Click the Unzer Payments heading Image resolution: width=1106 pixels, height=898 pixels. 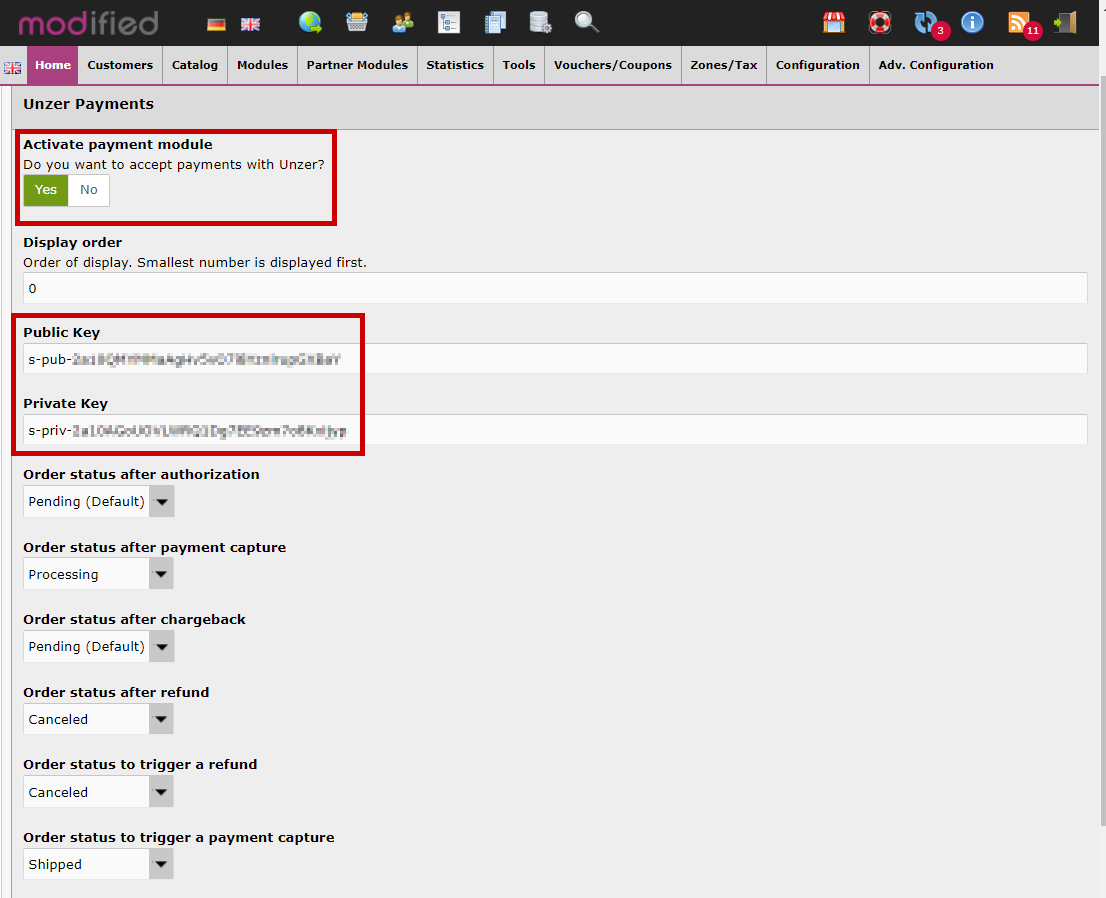pyautogui.click(x=88, y=104)
